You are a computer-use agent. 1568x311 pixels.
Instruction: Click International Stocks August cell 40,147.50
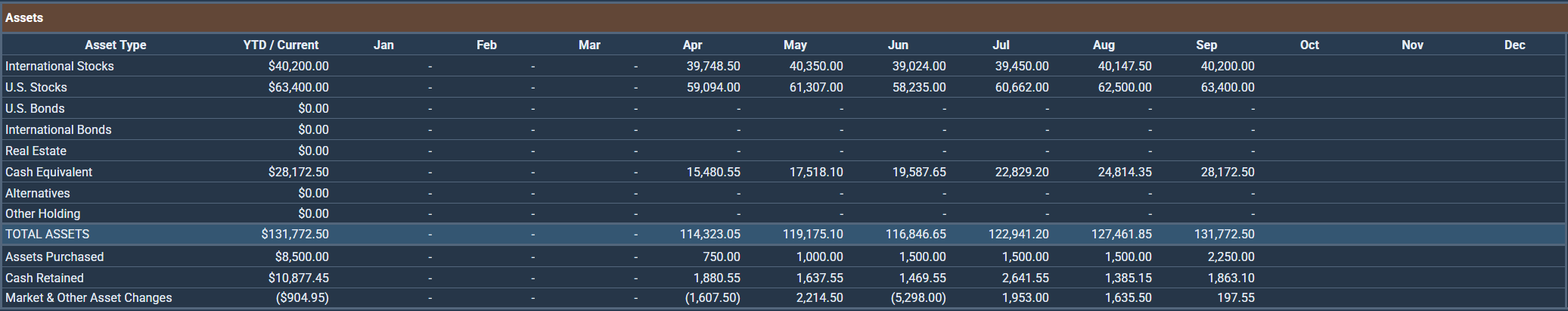[1125, 66]
